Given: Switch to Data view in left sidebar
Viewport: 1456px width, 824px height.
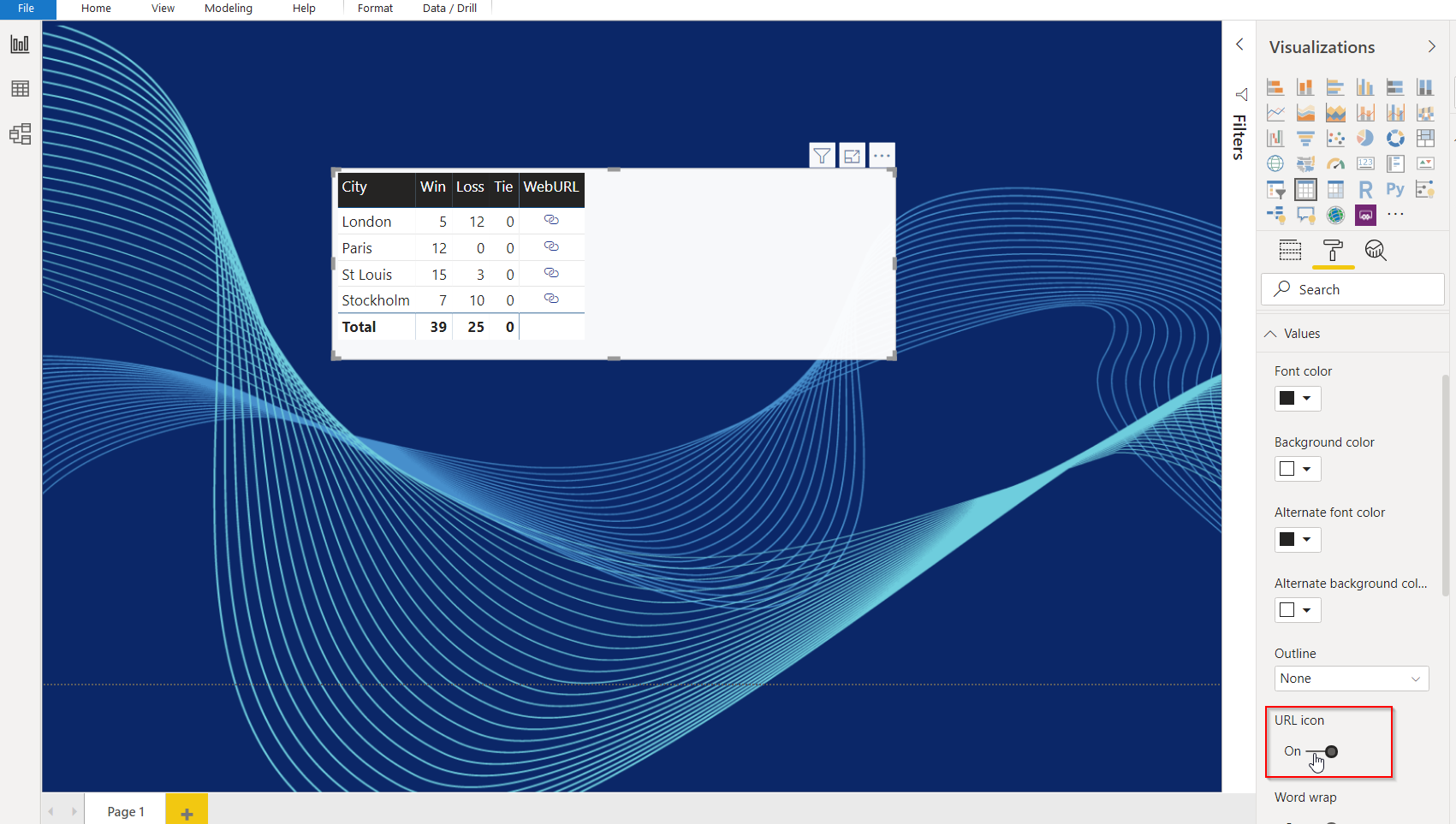Looking at the screenshot, I should (20, 89).
